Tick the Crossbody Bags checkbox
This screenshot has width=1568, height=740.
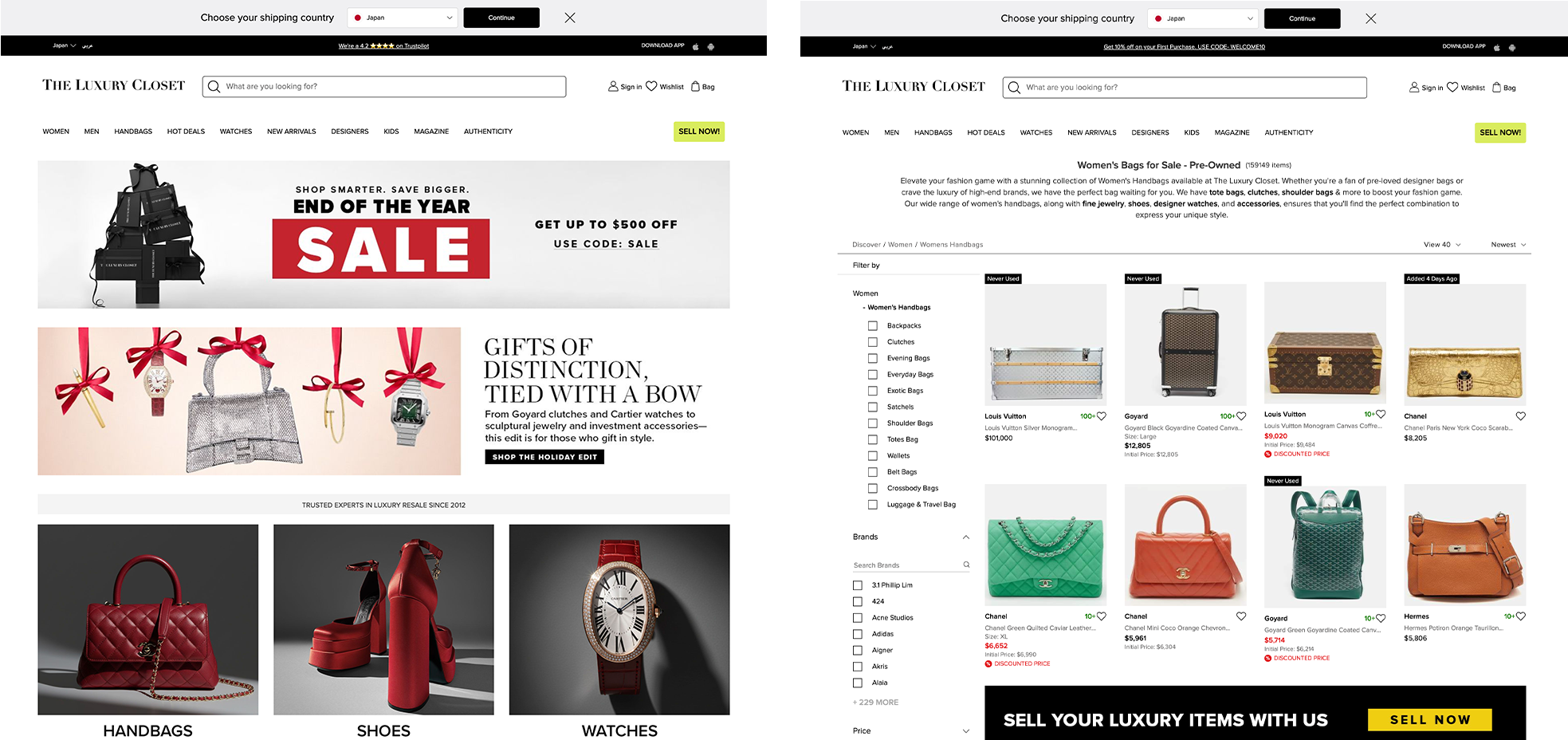[x=873, y=488]
